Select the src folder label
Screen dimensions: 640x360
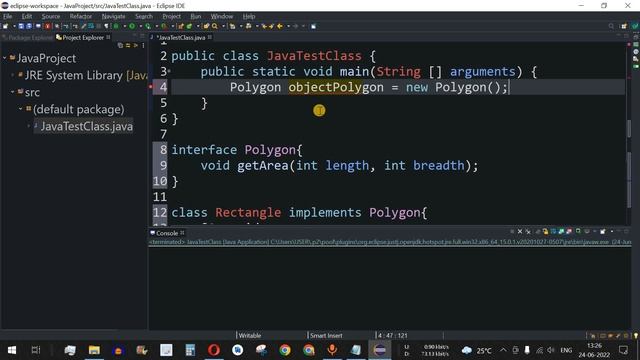32,93
